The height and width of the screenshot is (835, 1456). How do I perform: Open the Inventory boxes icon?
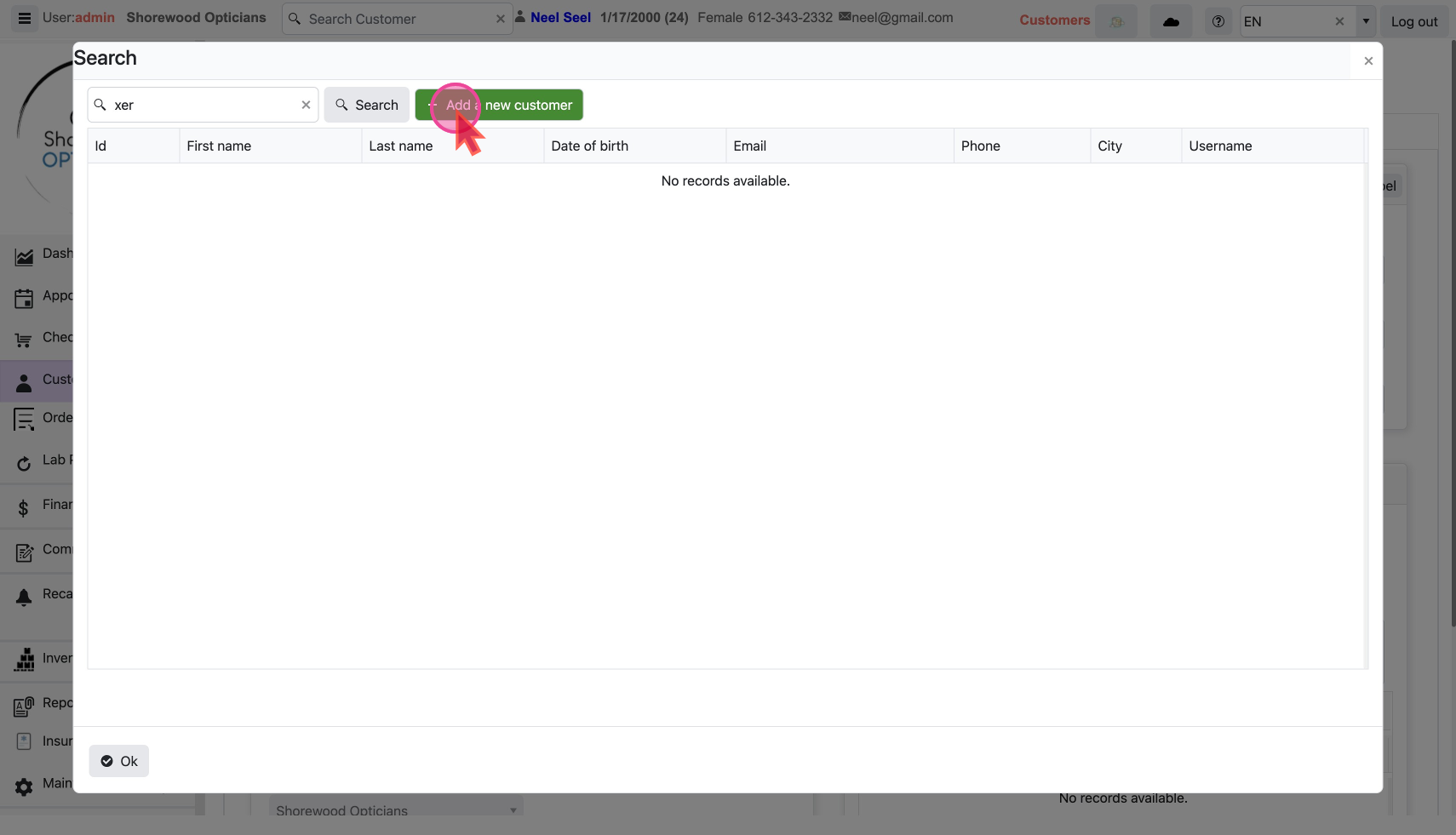[x=24, y=660]
